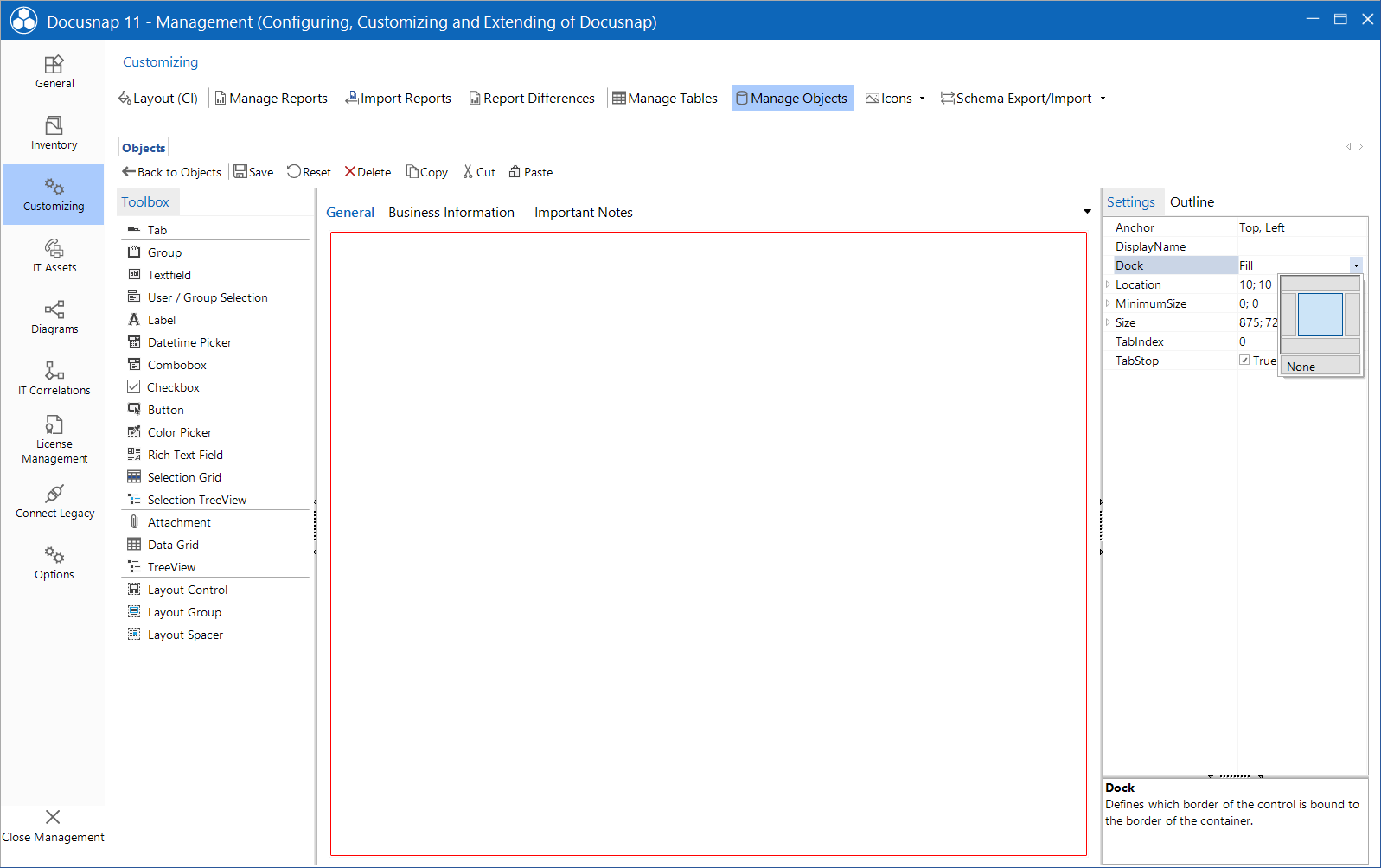This screenshot has height=868, width=1381.
Task: Open Import Reports
Action: (398, 99)
